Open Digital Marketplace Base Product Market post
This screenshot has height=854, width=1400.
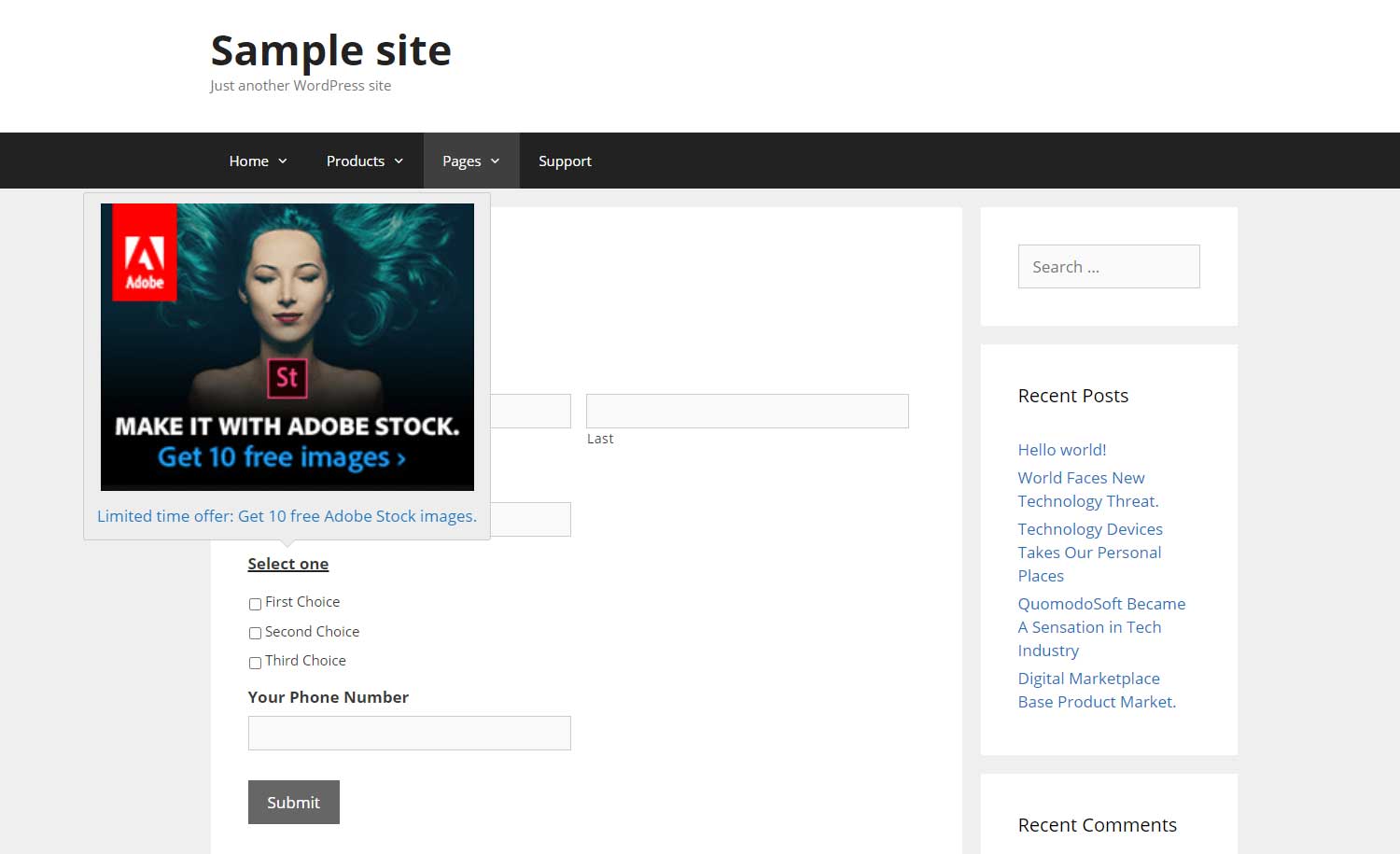point(1097,690)
